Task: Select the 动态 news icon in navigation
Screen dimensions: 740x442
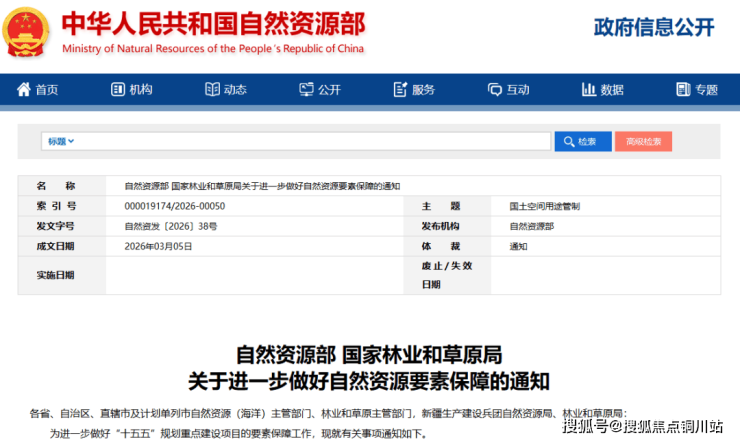Action: [x=211, y=90]
